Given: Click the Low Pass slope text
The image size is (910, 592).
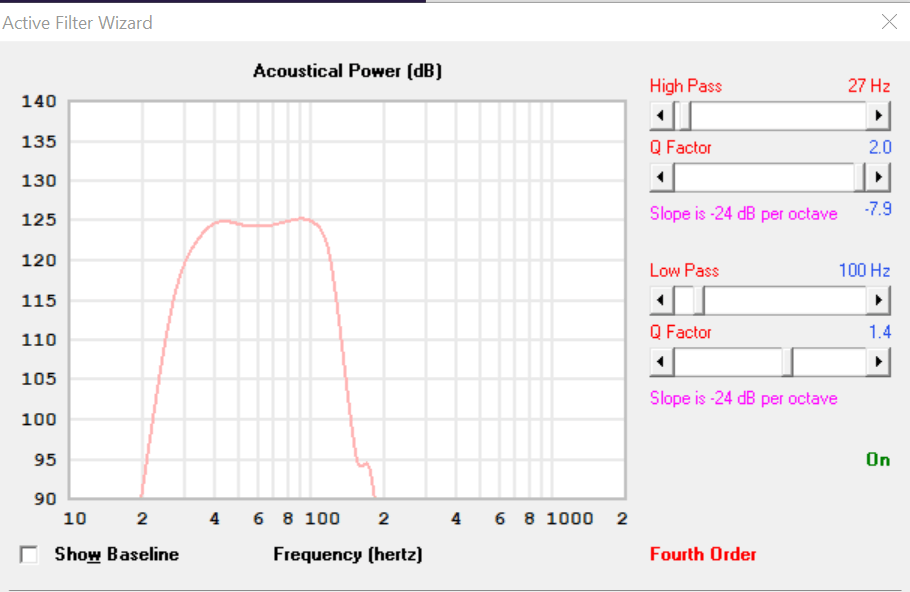Looking at the screenshot, I should click(743, 398).
